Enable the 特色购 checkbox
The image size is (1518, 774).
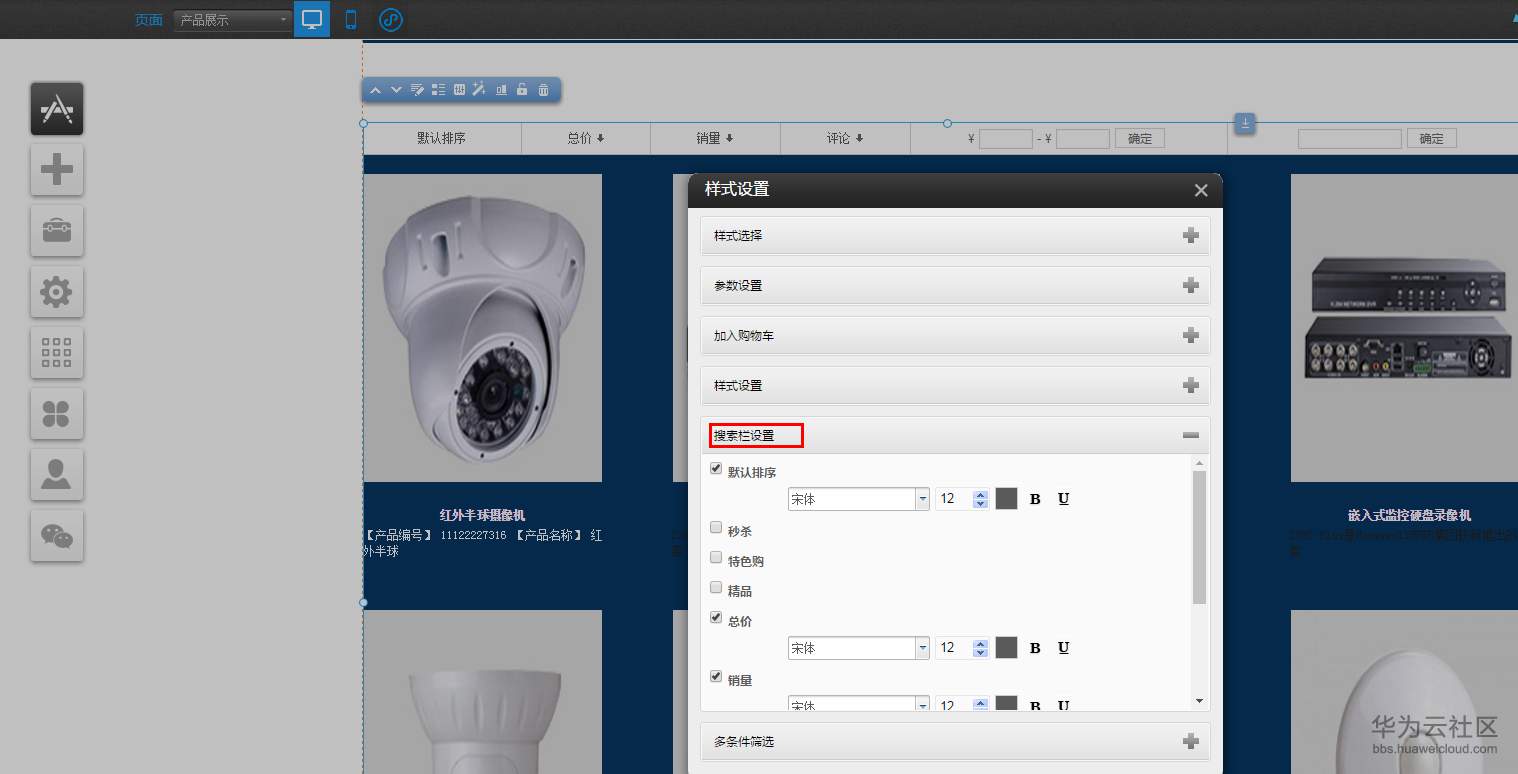click(x=716, y=557)
